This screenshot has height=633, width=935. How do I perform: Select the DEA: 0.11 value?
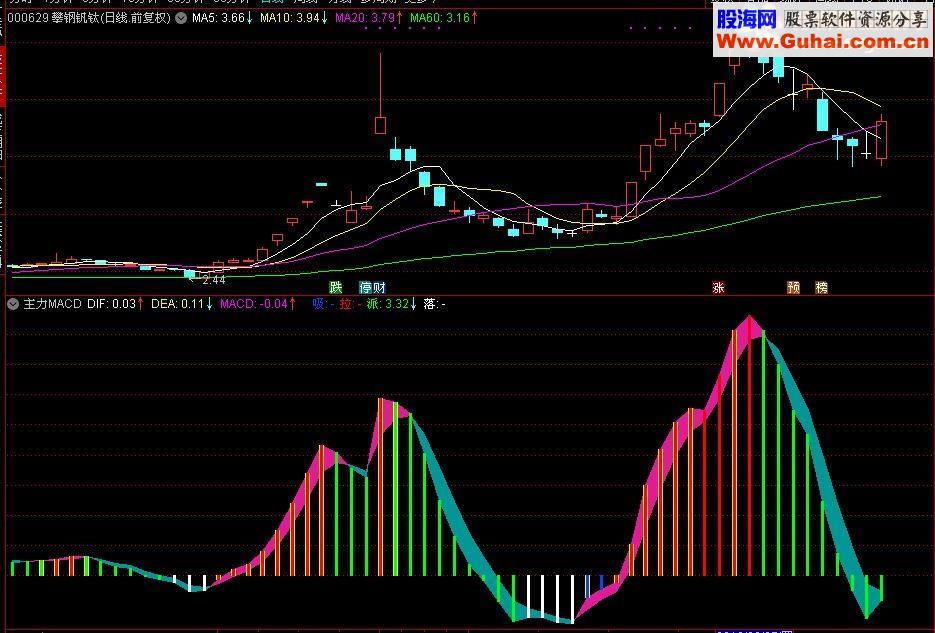click(182, 304)
